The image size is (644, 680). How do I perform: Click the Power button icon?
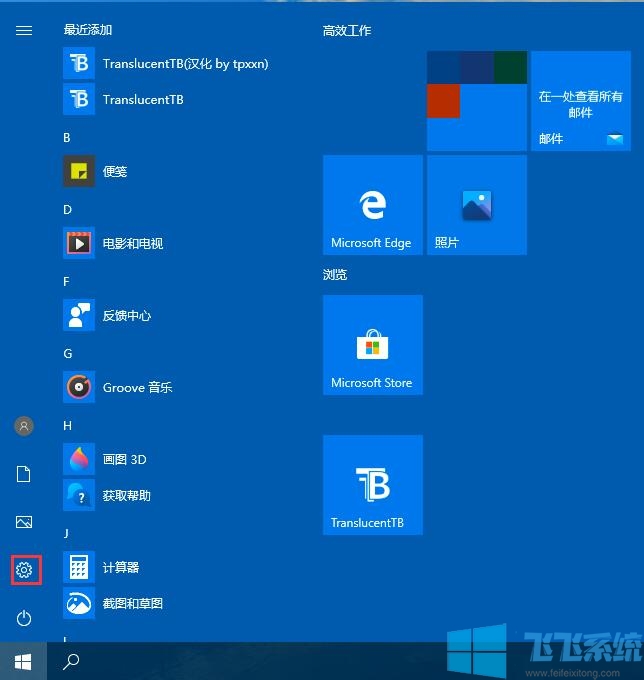(24, 618)
